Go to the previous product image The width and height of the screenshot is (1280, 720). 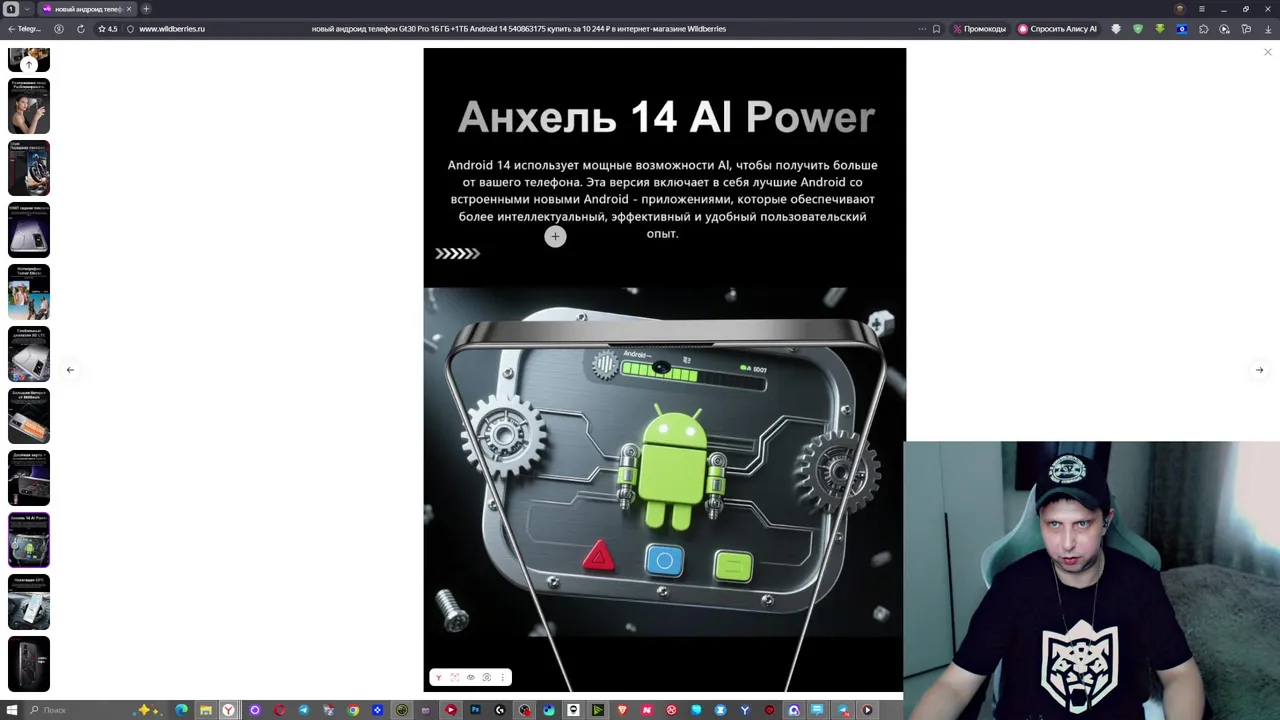coord(70,370)
